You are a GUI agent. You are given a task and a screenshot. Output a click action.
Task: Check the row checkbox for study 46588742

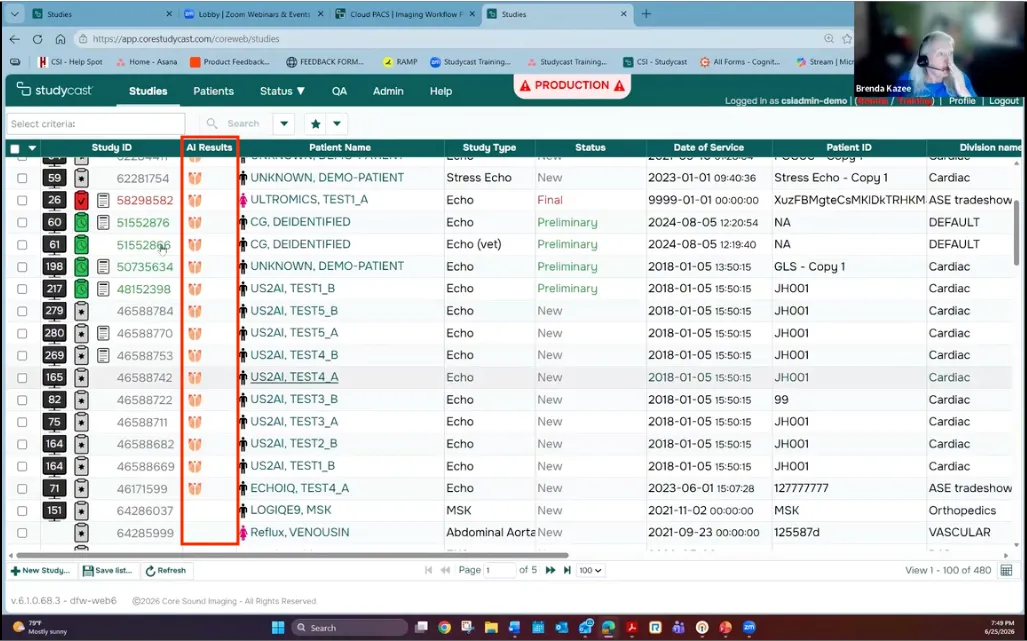[x=22, y=378]
